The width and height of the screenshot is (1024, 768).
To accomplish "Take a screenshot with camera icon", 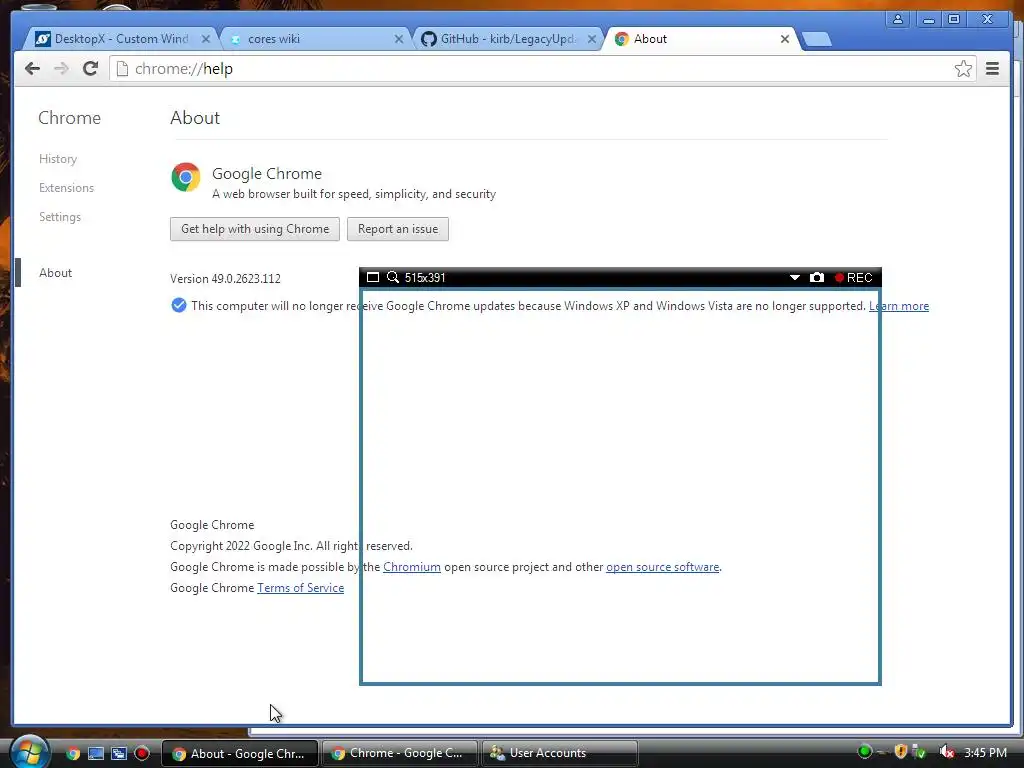I will (816, 278).
